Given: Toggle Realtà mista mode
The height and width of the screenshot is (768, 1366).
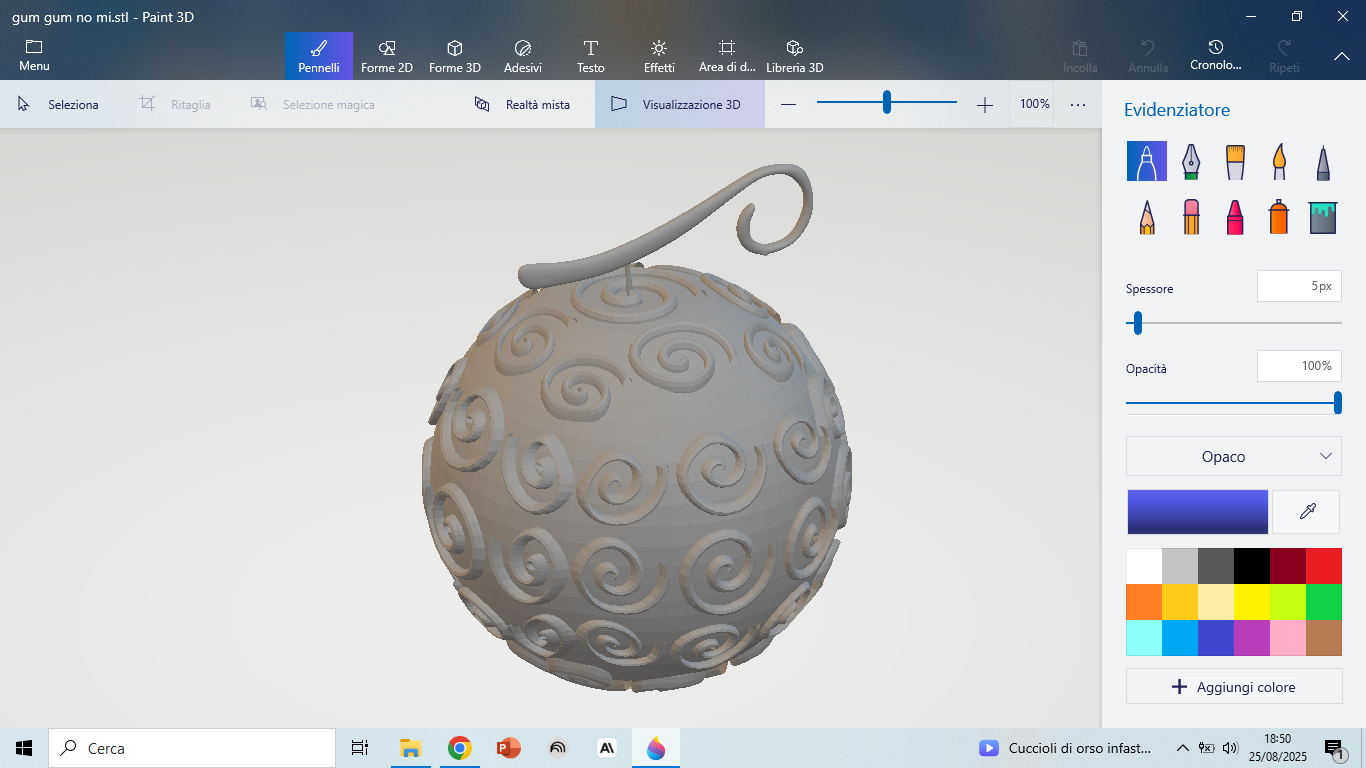Looking at the screenshot, I should pyautogui.click(x=523, y=104).
